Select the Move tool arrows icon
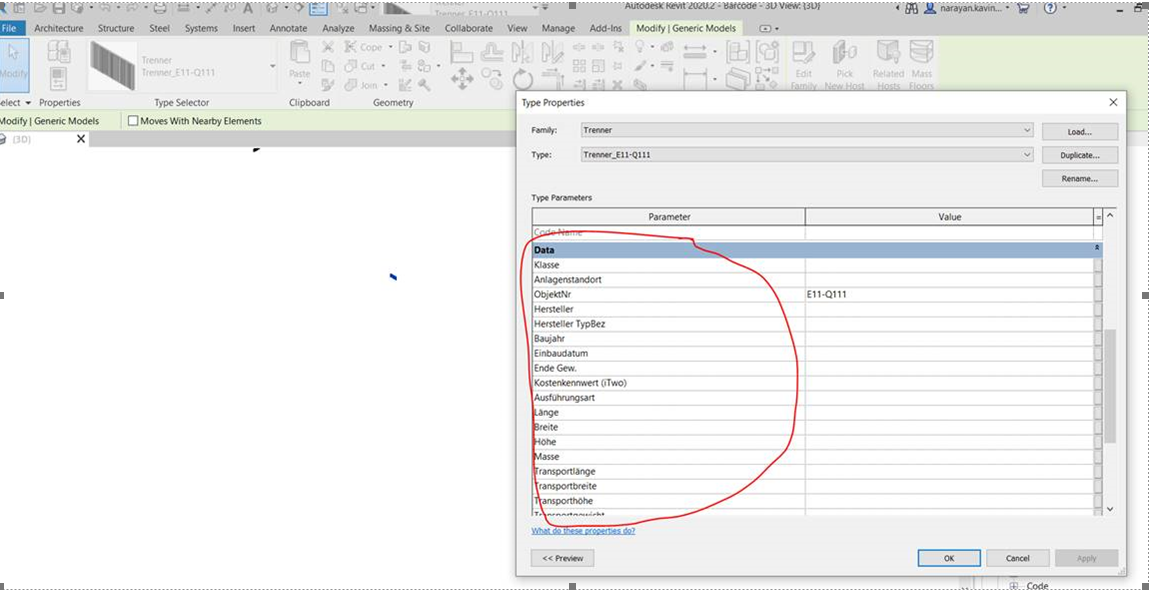This screenshot has width=1149, height=596. pyautogui.click(x=462, y=78)
